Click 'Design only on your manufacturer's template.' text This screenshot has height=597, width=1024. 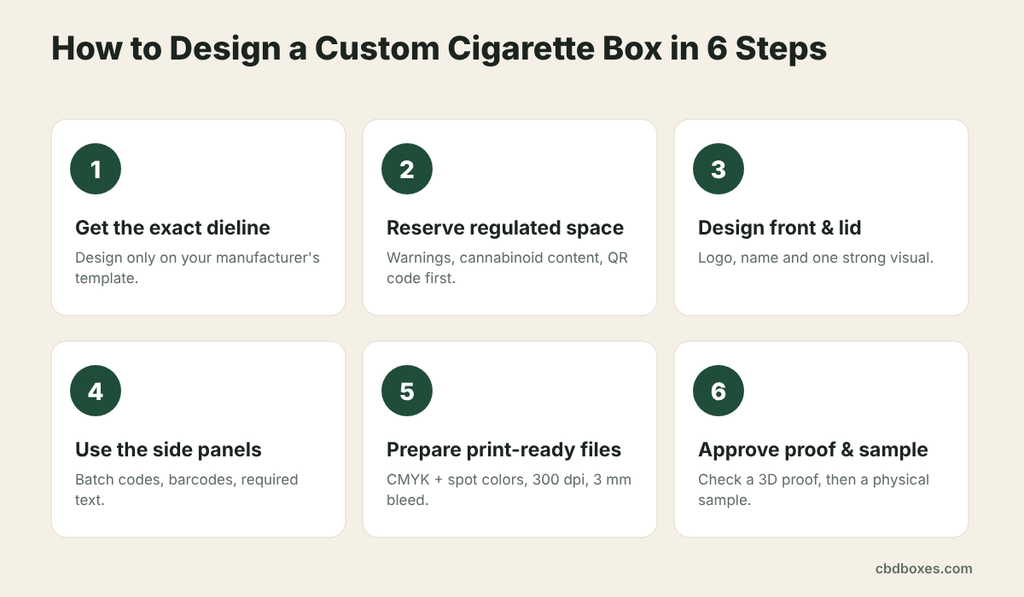coord(197,268)
